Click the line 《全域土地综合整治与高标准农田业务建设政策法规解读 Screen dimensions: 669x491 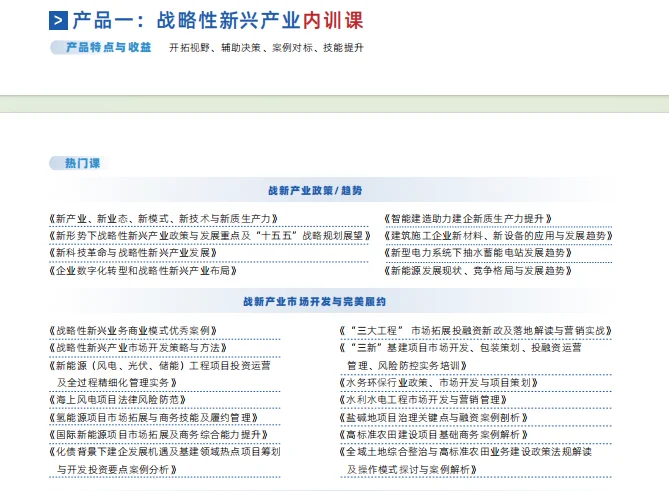tap(465, 452)
